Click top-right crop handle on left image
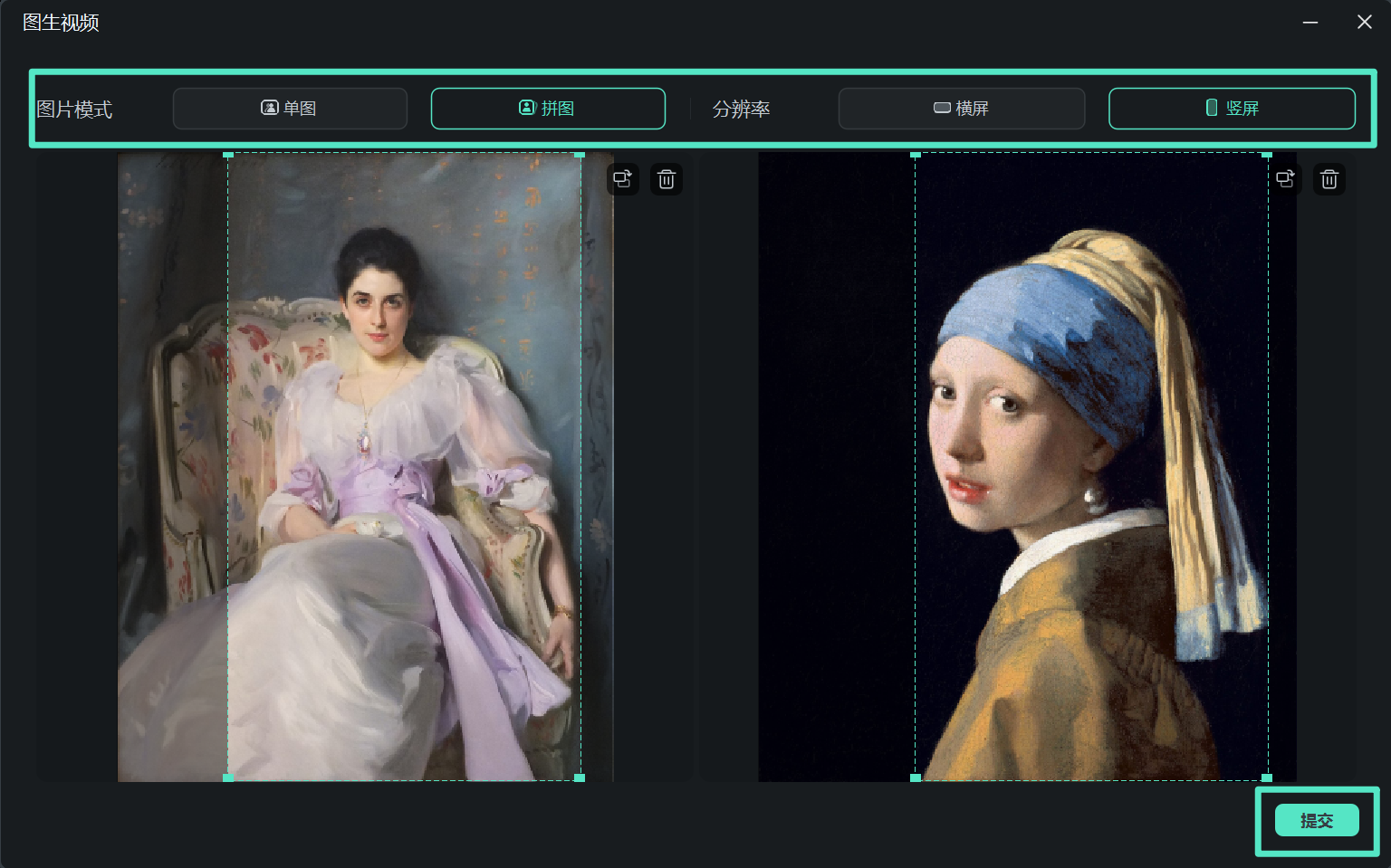 580,155
